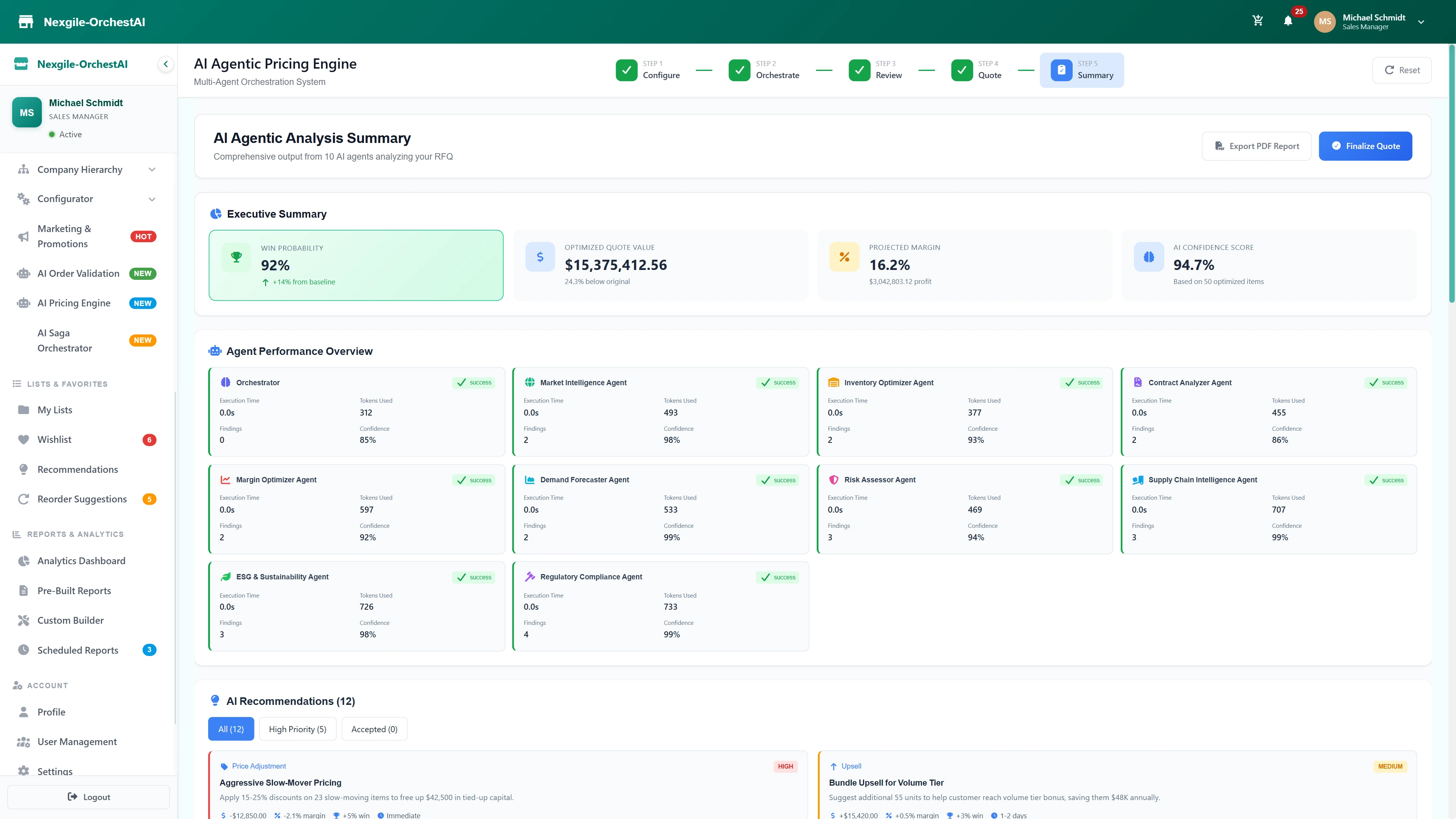1456x819 pixels.
Task: Open the Scheduled Reports panel
Action: [x=77, y=650]
